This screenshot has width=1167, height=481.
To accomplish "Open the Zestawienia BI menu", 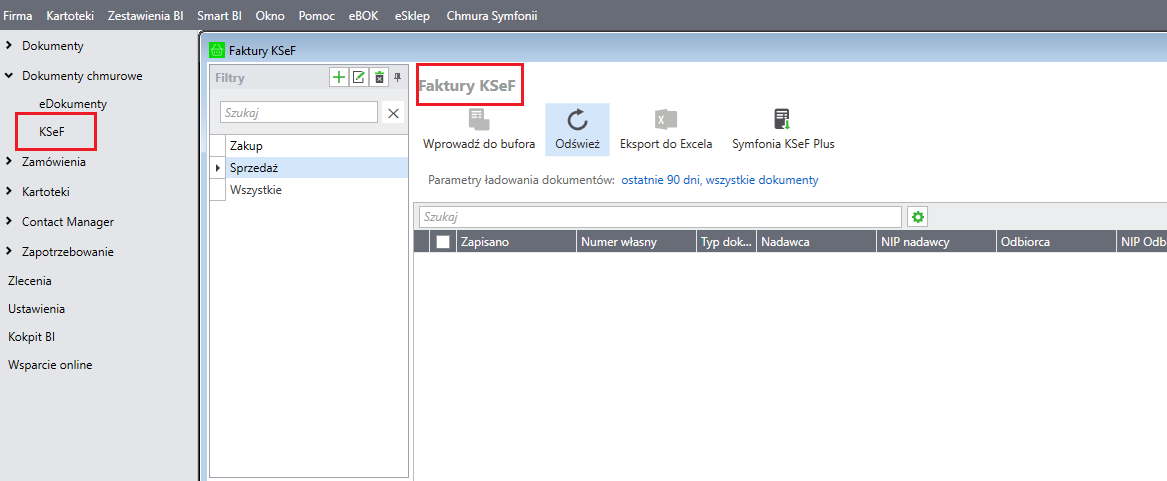I will 146,16.
